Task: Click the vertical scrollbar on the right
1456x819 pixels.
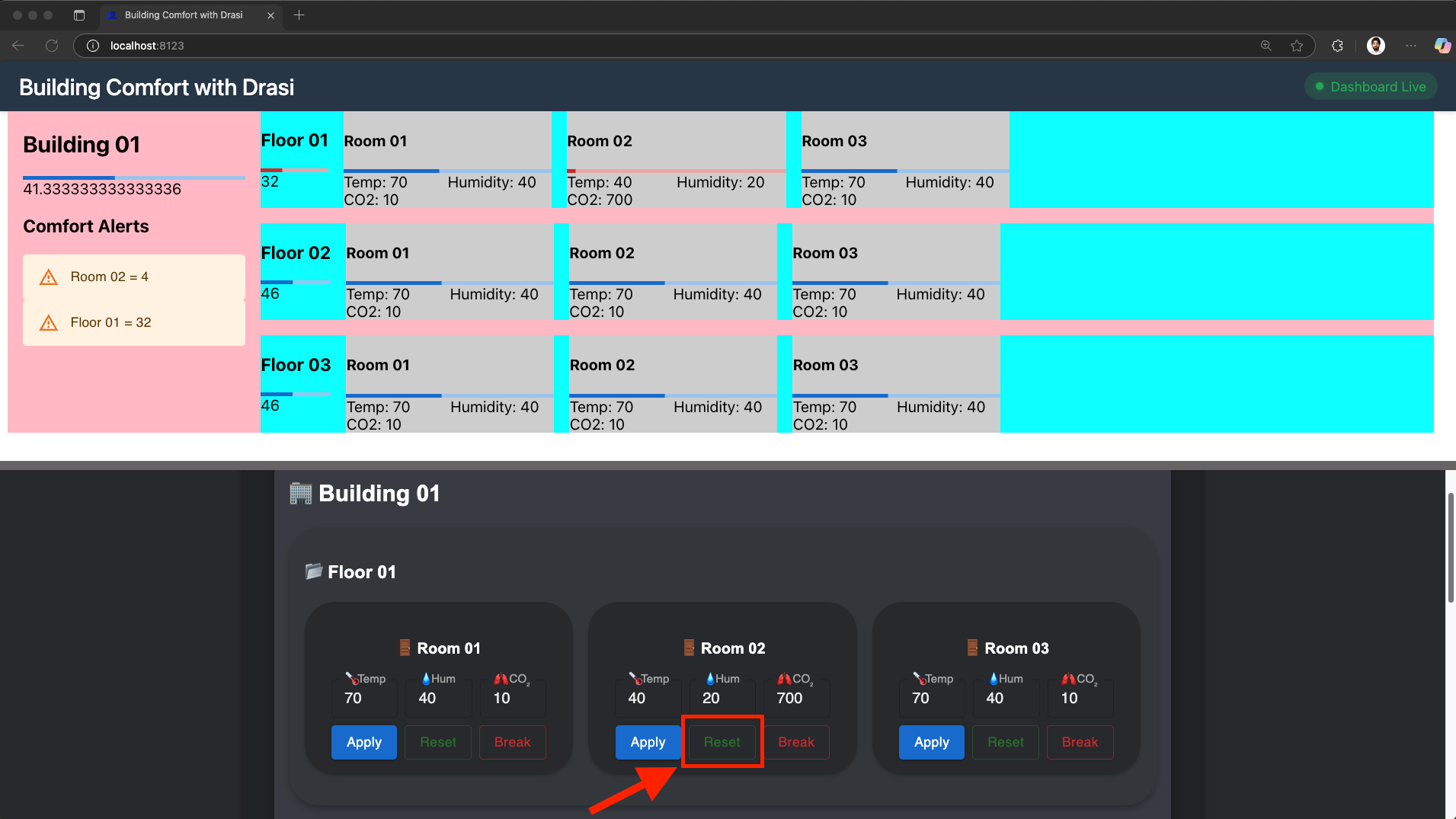Action: point(1450,549)
